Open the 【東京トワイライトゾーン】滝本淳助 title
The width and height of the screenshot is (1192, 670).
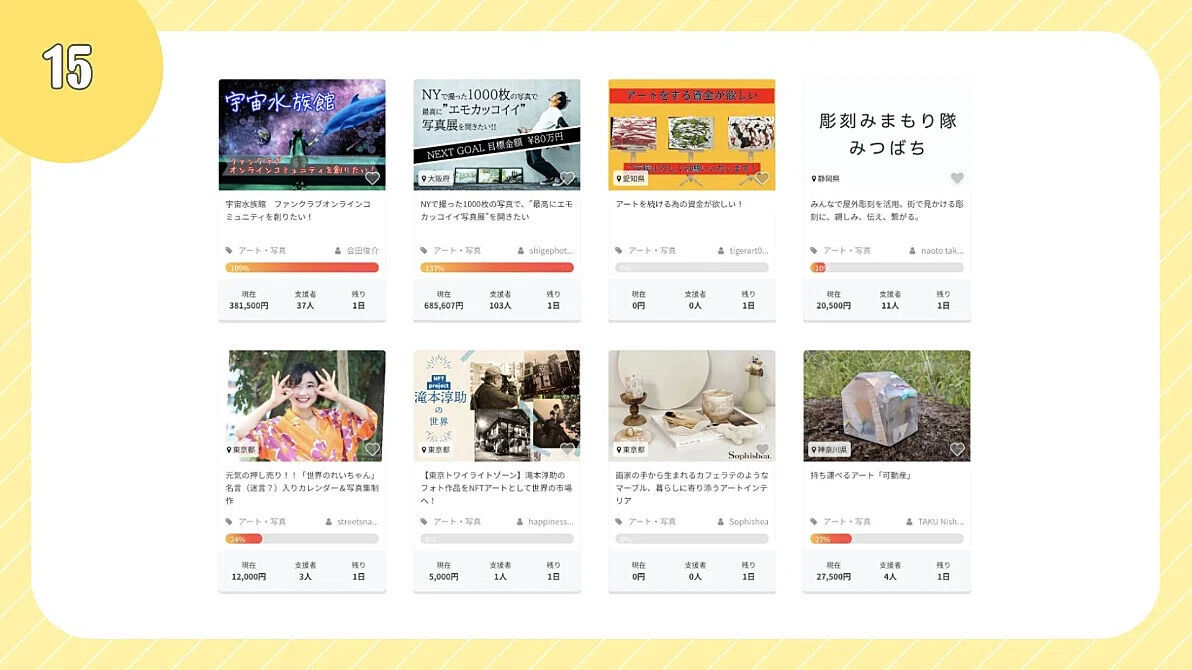pyautogui.click(x=496, y=488)
